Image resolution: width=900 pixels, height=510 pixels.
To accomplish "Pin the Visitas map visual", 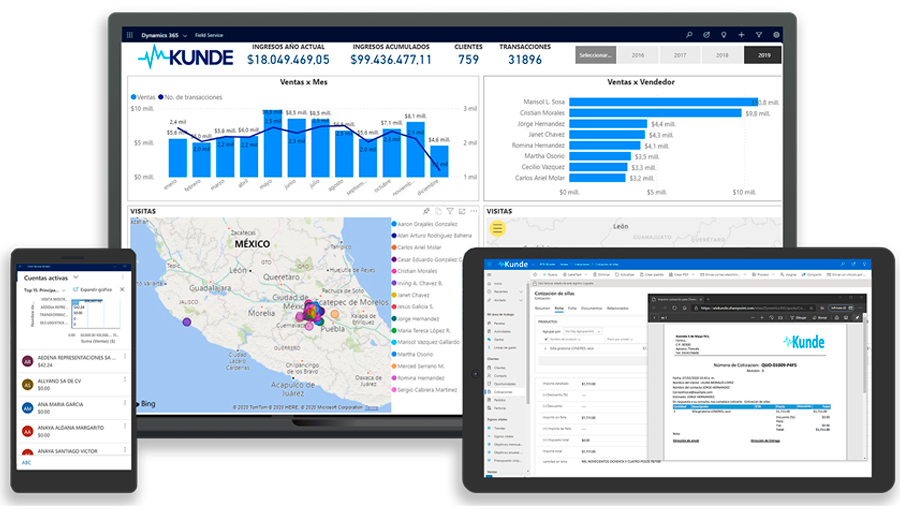I will click(426, 211).
